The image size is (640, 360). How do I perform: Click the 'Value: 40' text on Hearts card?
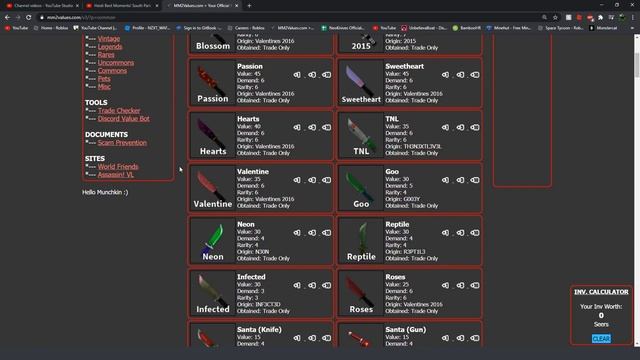point(249,127)
